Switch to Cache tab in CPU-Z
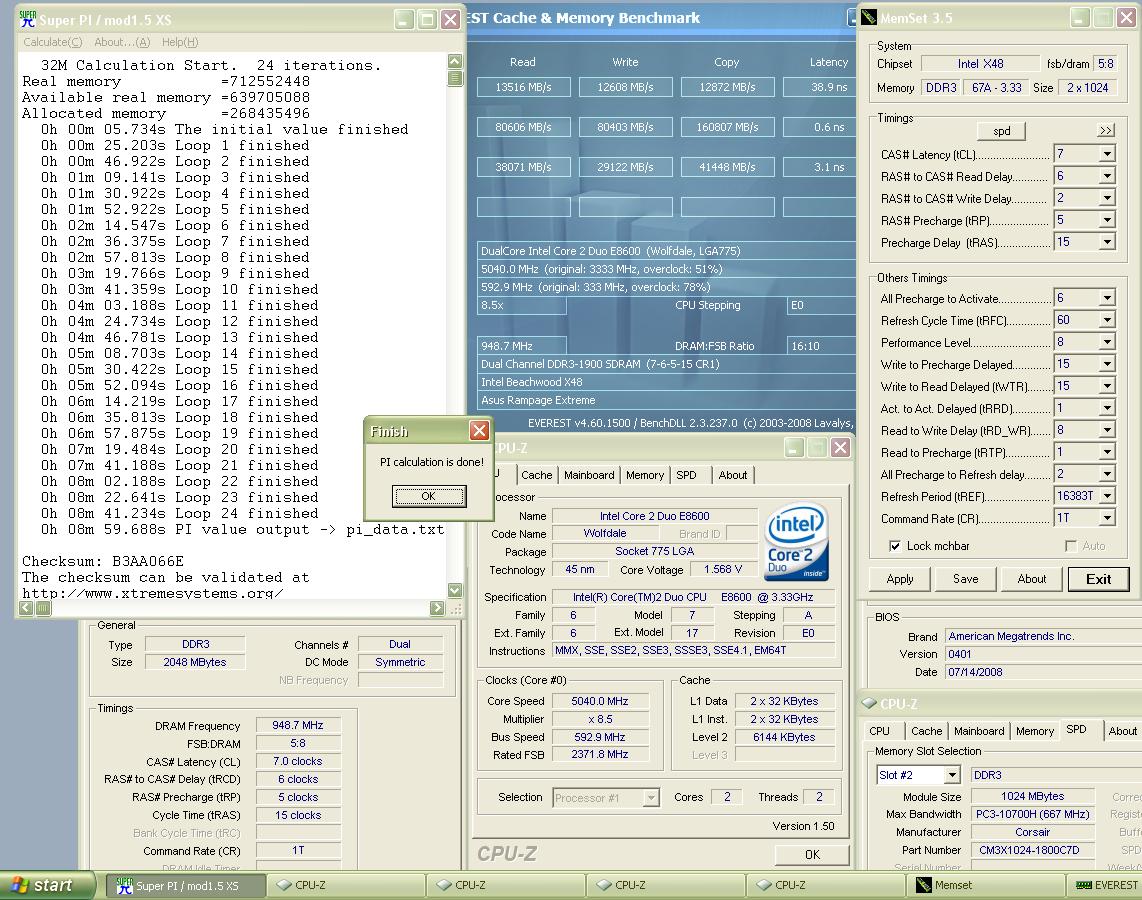 pyautogui.click(x=537, y=475)
